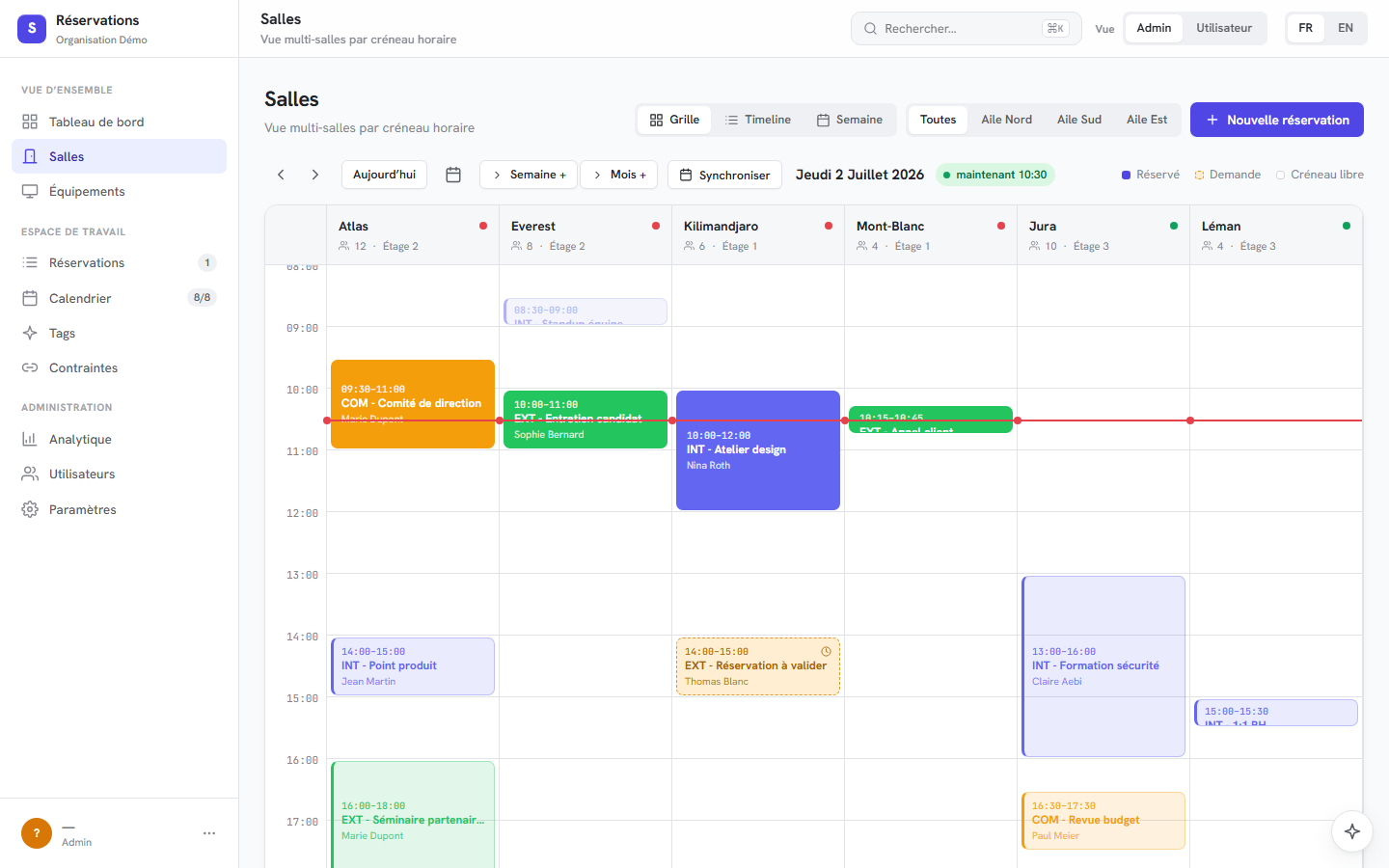Switch to Timeline view
Screen dimensions: 1389x868
758,120
